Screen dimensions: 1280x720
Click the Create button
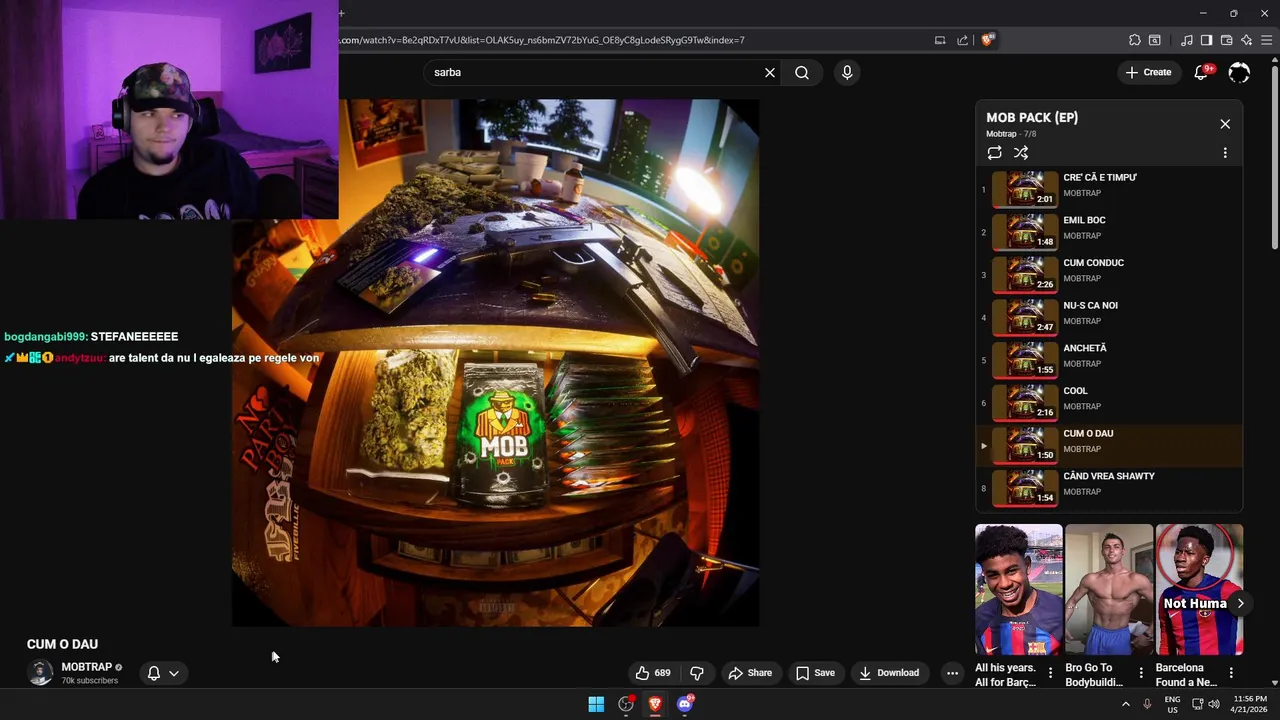click(x=1148, y=72)
